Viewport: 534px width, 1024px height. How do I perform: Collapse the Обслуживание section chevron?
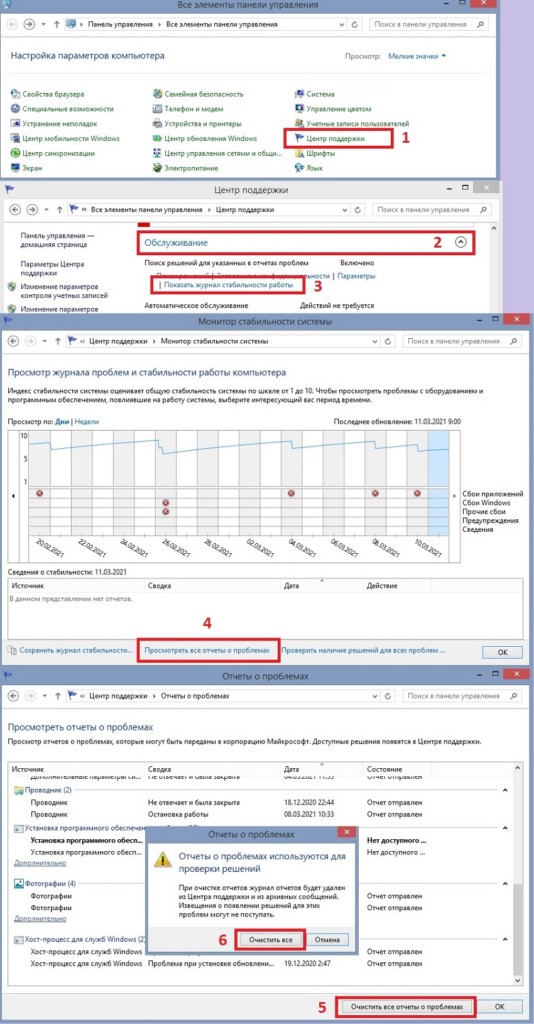click(461, 242)
